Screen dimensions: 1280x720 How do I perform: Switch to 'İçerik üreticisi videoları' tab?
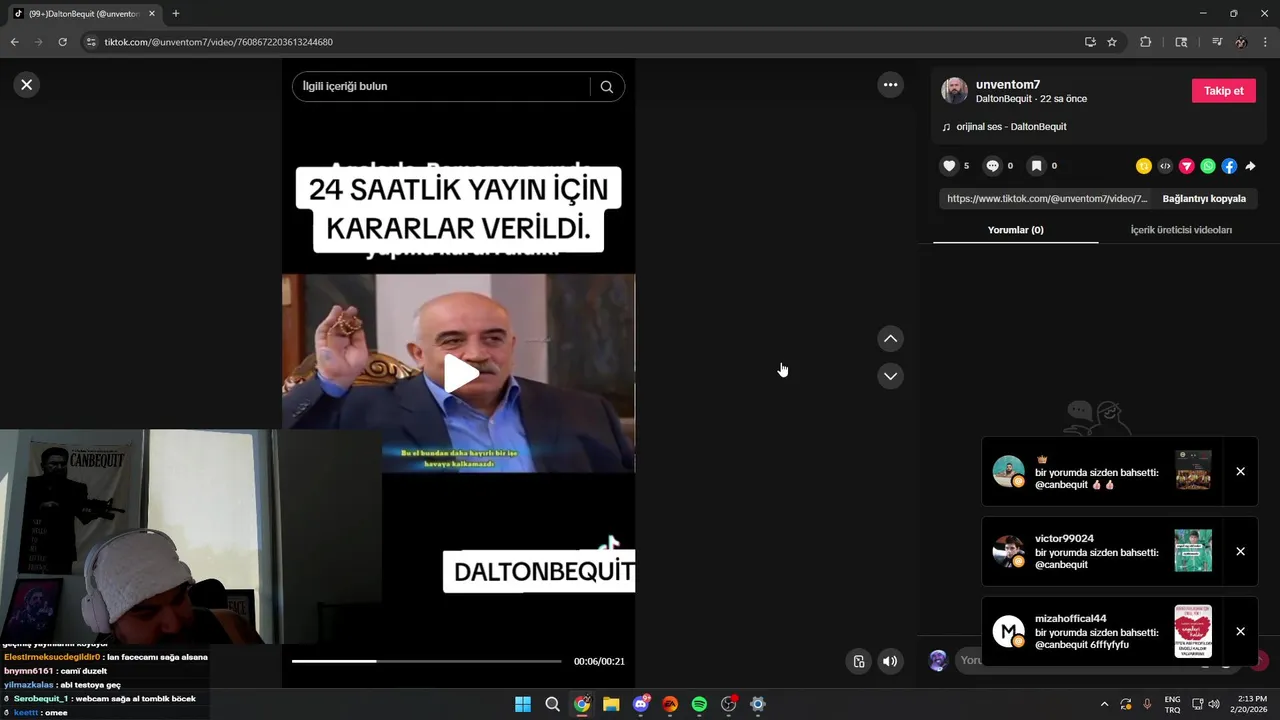coord(1181,230)
